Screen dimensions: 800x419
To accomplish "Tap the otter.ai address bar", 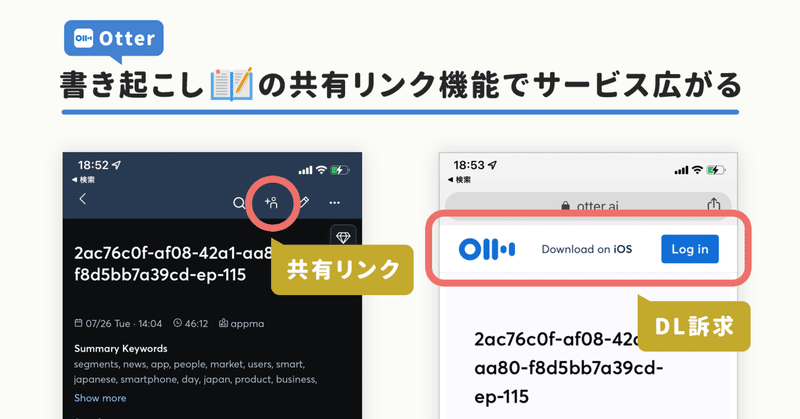I will 588,205.
